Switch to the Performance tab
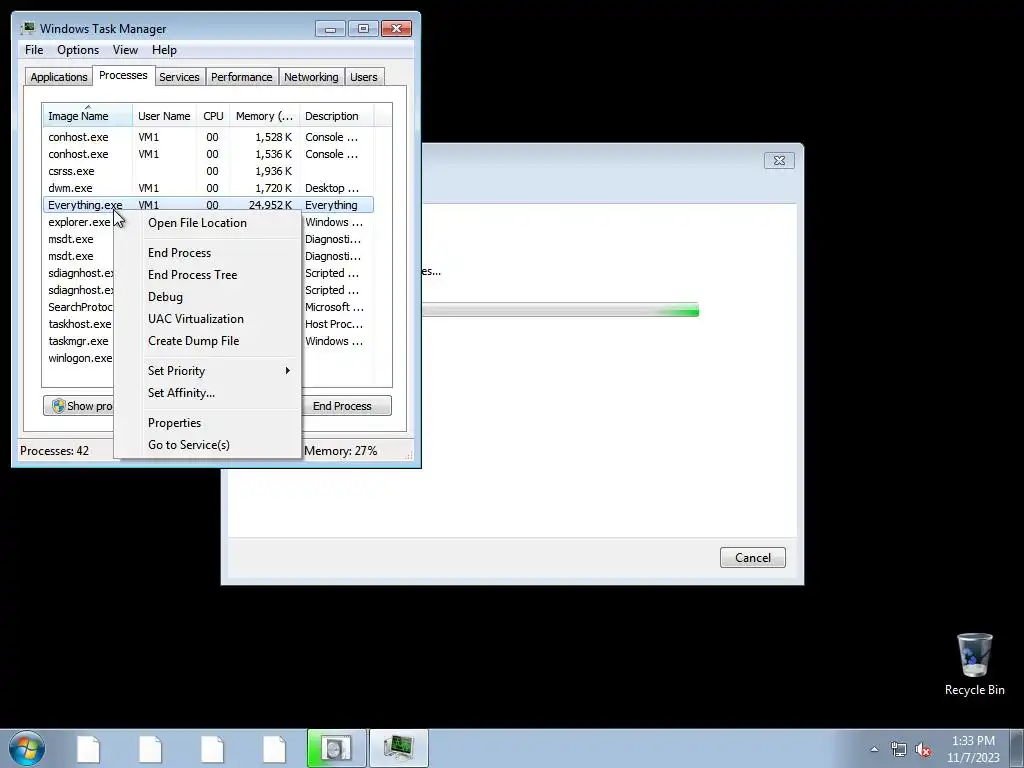Image resolution: width=1024 pixels, height=768 pixels. tap(242, 77)
